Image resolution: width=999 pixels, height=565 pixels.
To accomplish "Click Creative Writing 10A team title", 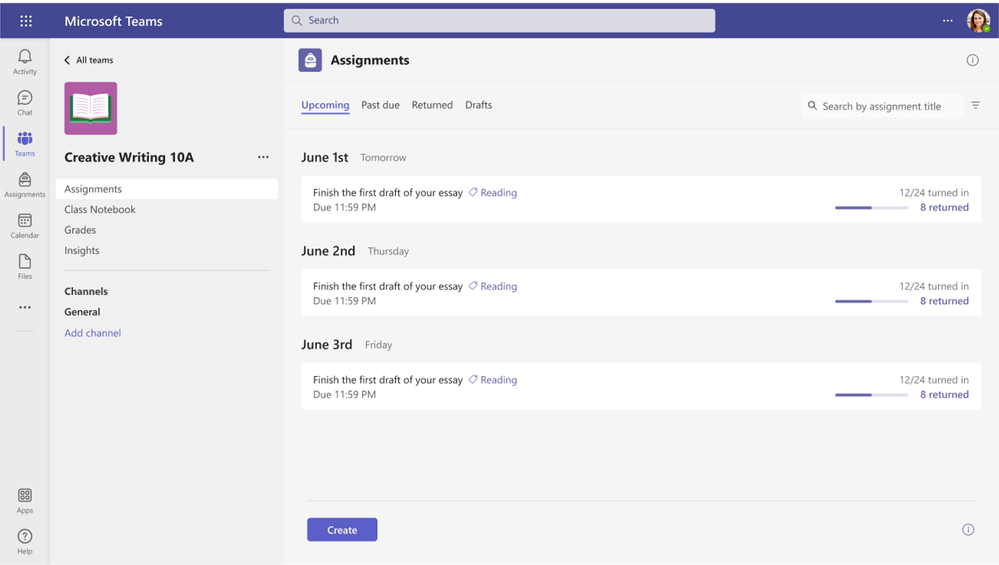I will pos(129,157).
